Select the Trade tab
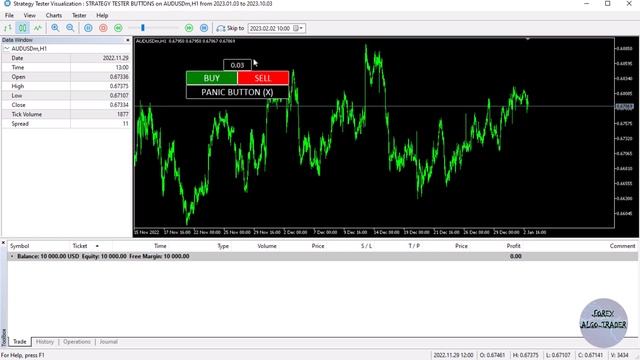Image resolution: width=640 pixels, height=360 pixels. click(20, 342)
